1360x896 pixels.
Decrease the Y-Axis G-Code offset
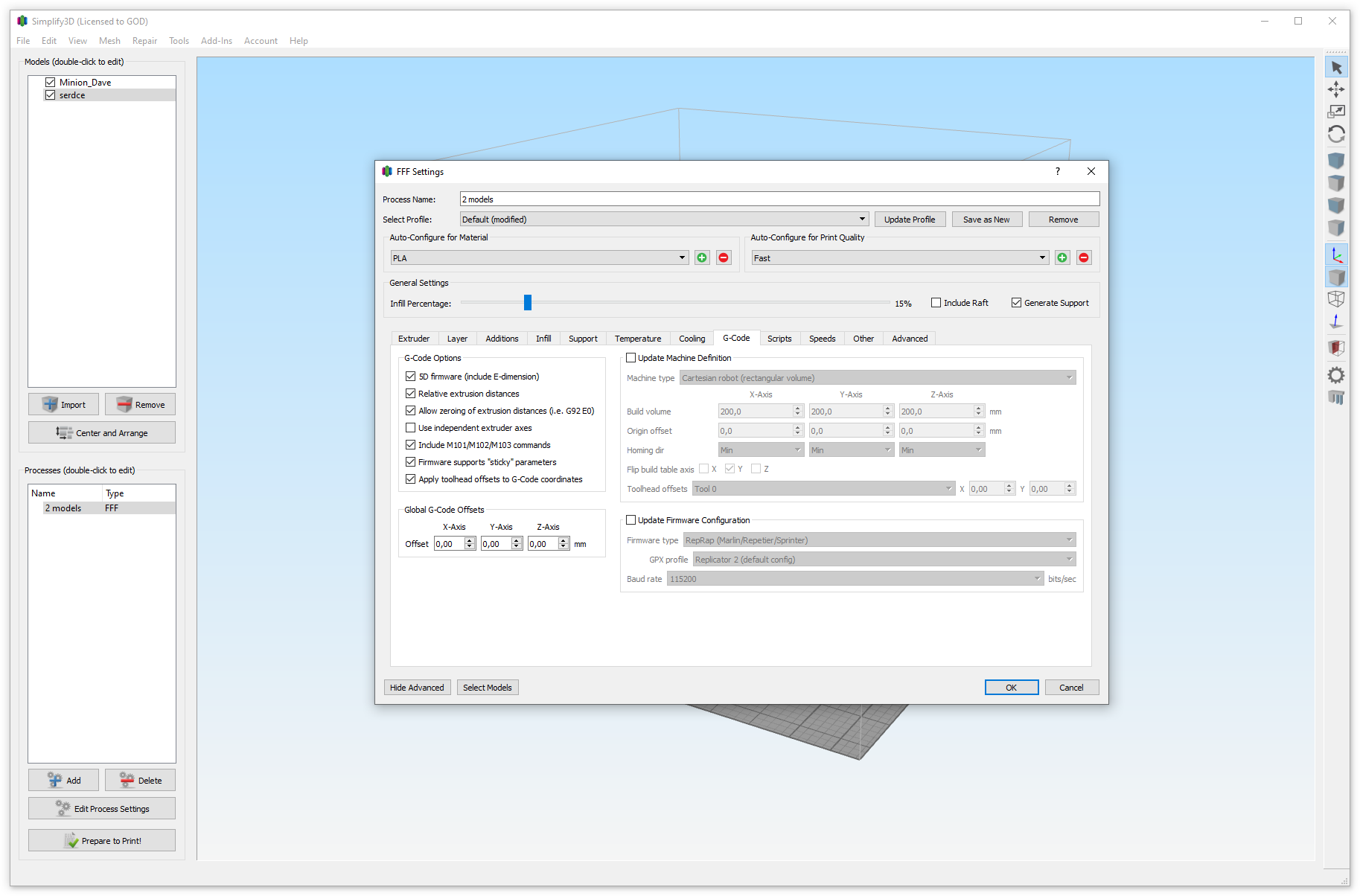[x=517, y=547]
